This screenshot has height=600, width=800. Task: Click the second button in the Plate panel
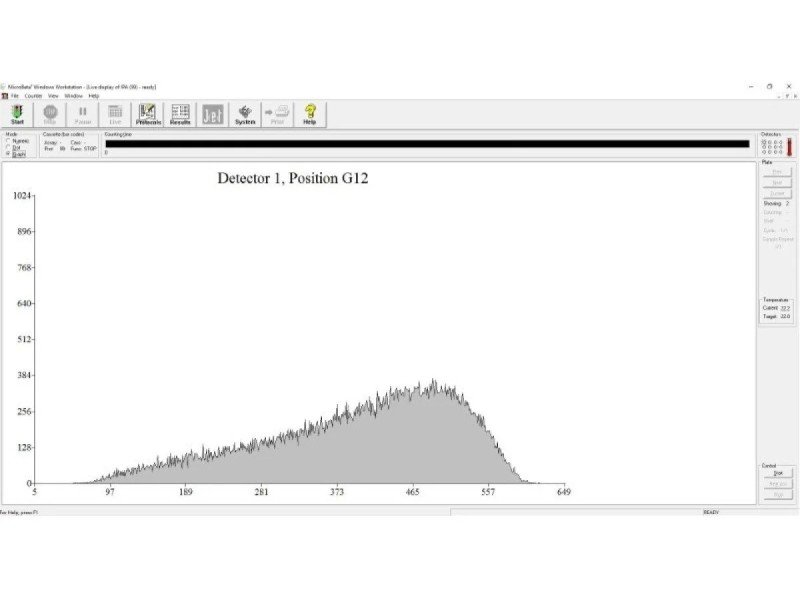click(777, 183)
